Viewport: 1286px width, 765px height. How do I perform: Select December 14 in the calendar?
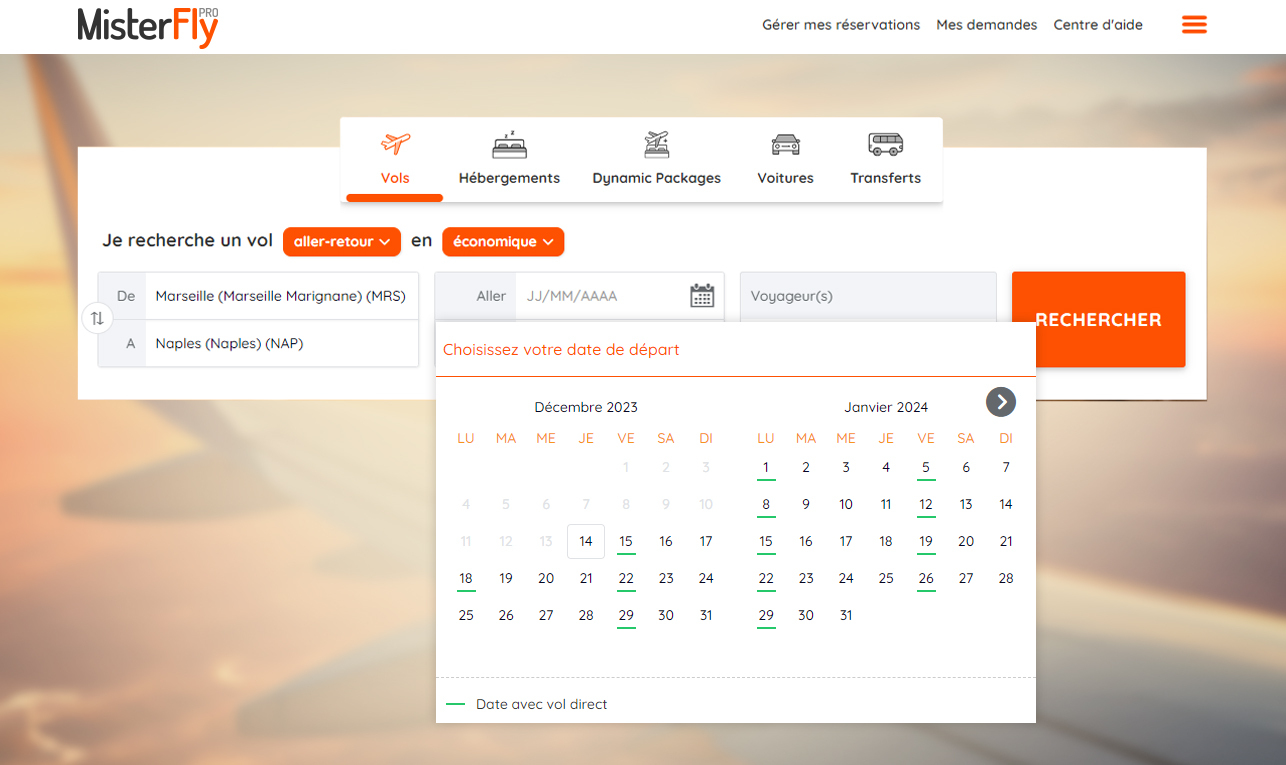(x=585, y=541)
